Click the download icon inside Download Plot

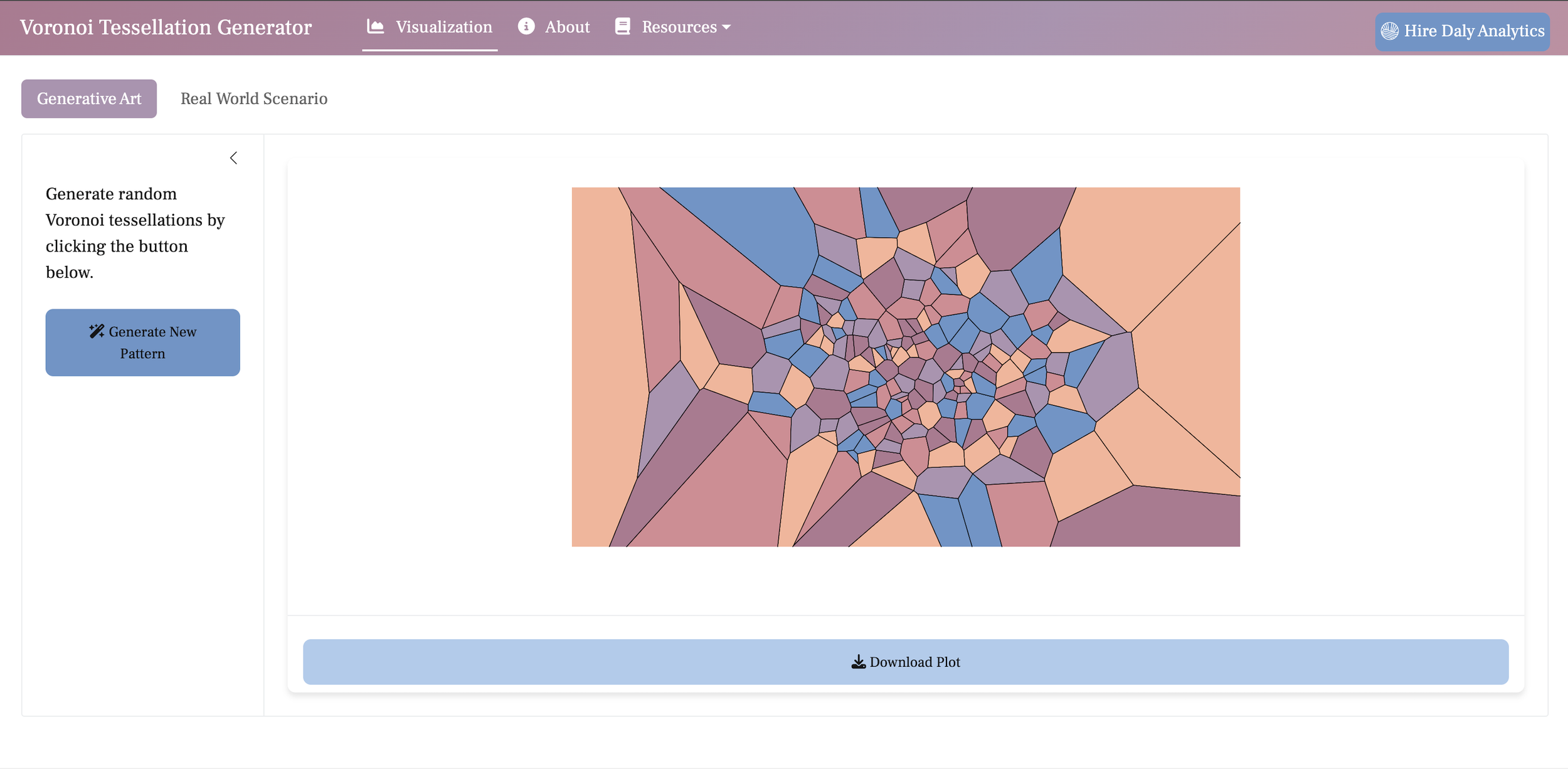point(857,661)
